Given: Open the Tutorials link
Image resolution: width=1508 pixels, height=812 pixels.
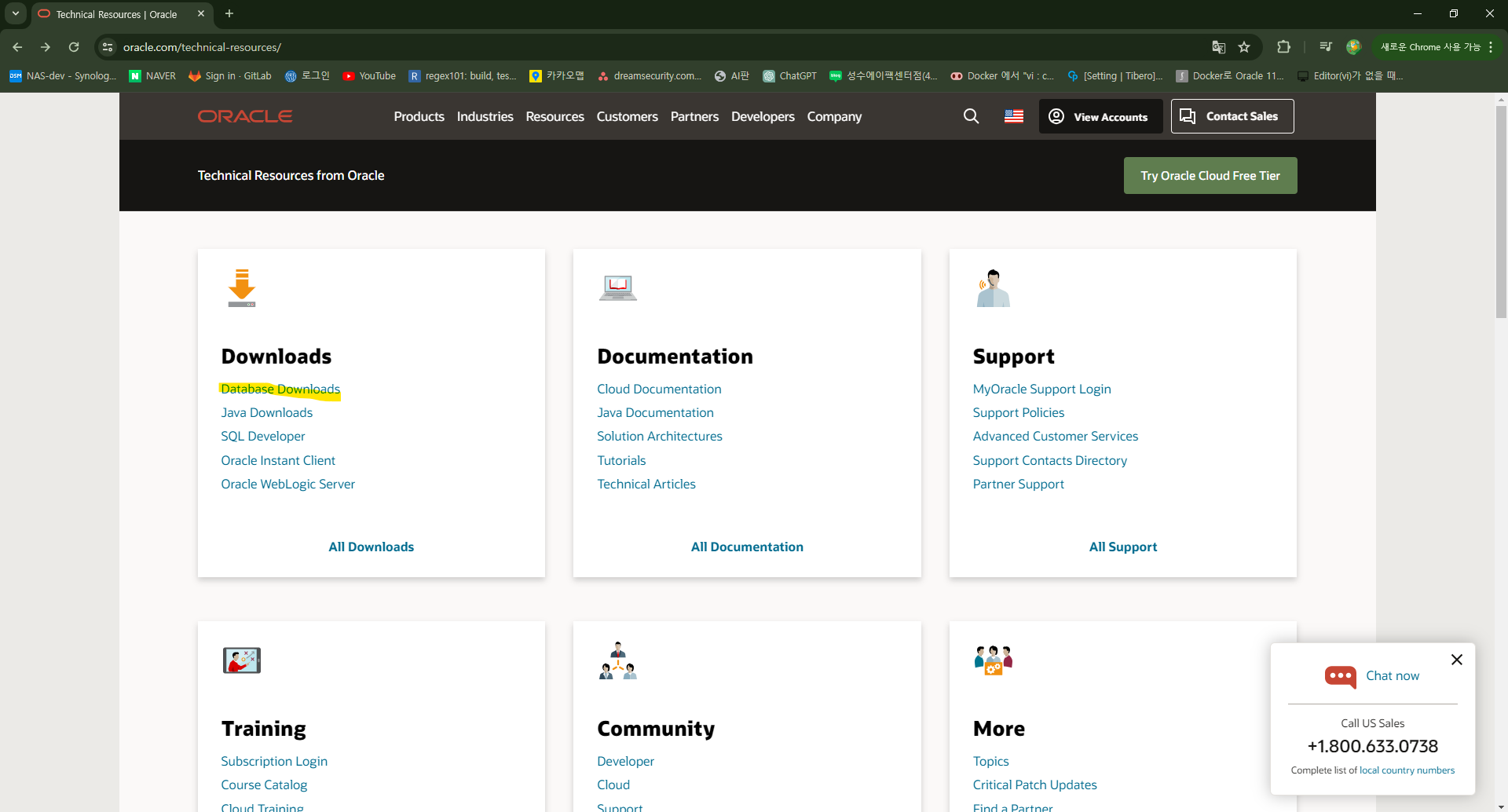Looking at the screenshot, I should (x=621, y=460).
